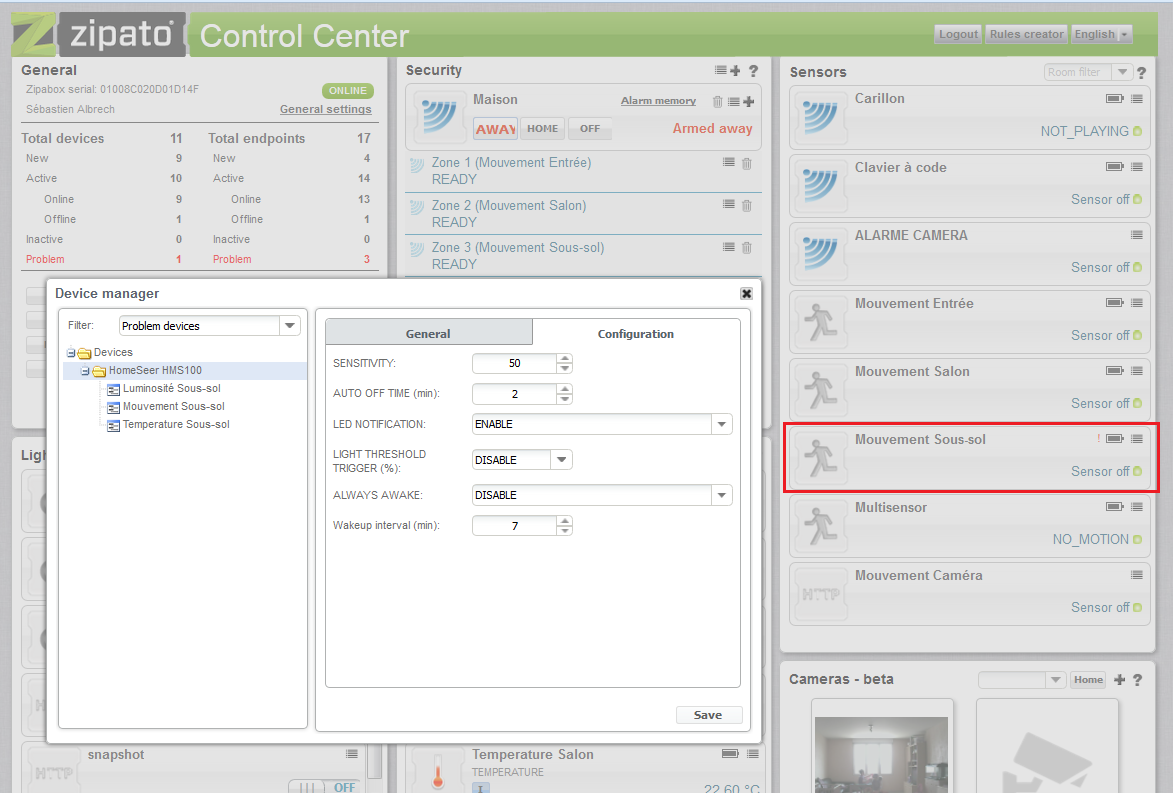Viewport: 1173px width, 793px height.
Task: Increase the SENSITIVITY value with up arrow
Action: pyautogui.click(x=565, y=358)
